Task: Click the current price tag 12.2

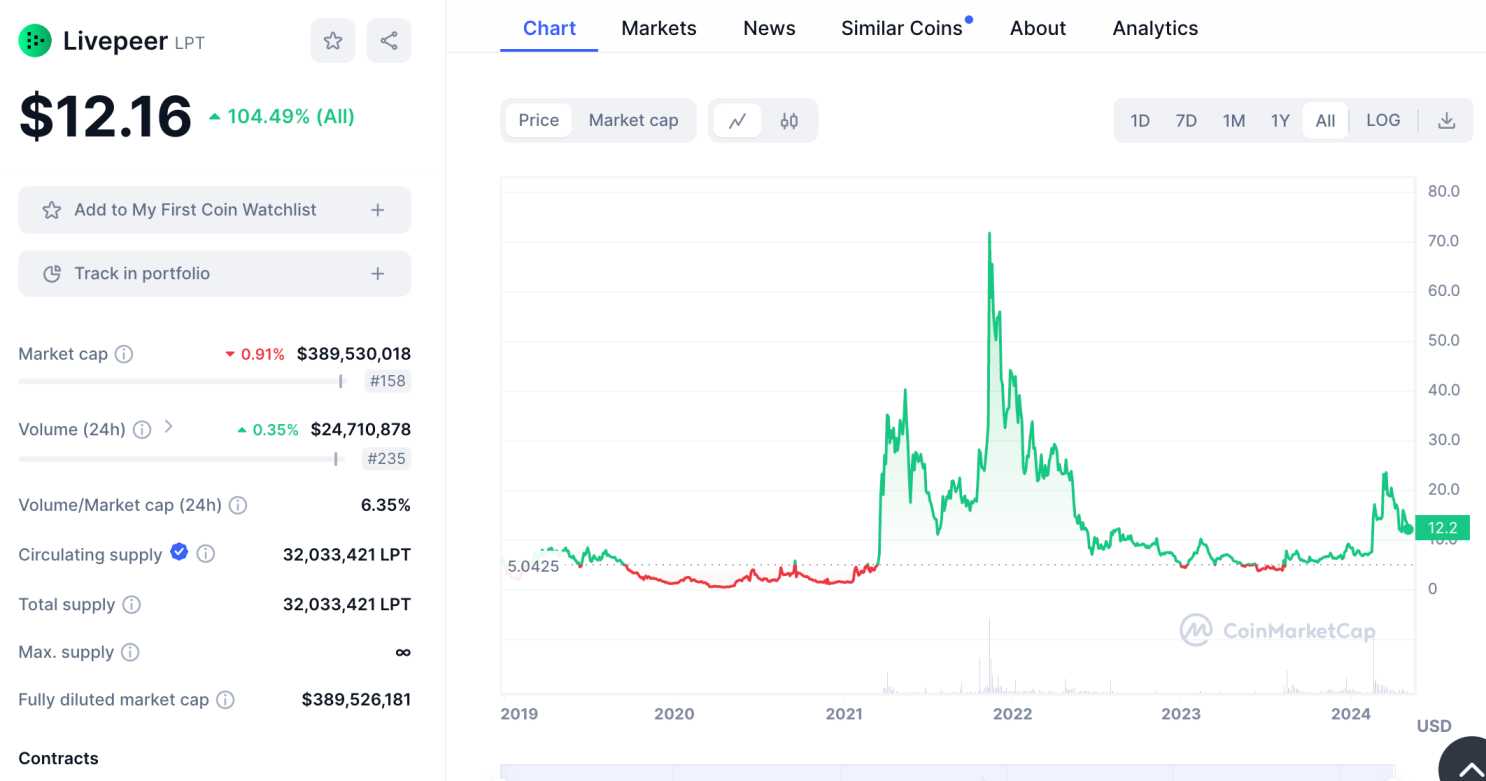Action: [x=1442, y=528]
